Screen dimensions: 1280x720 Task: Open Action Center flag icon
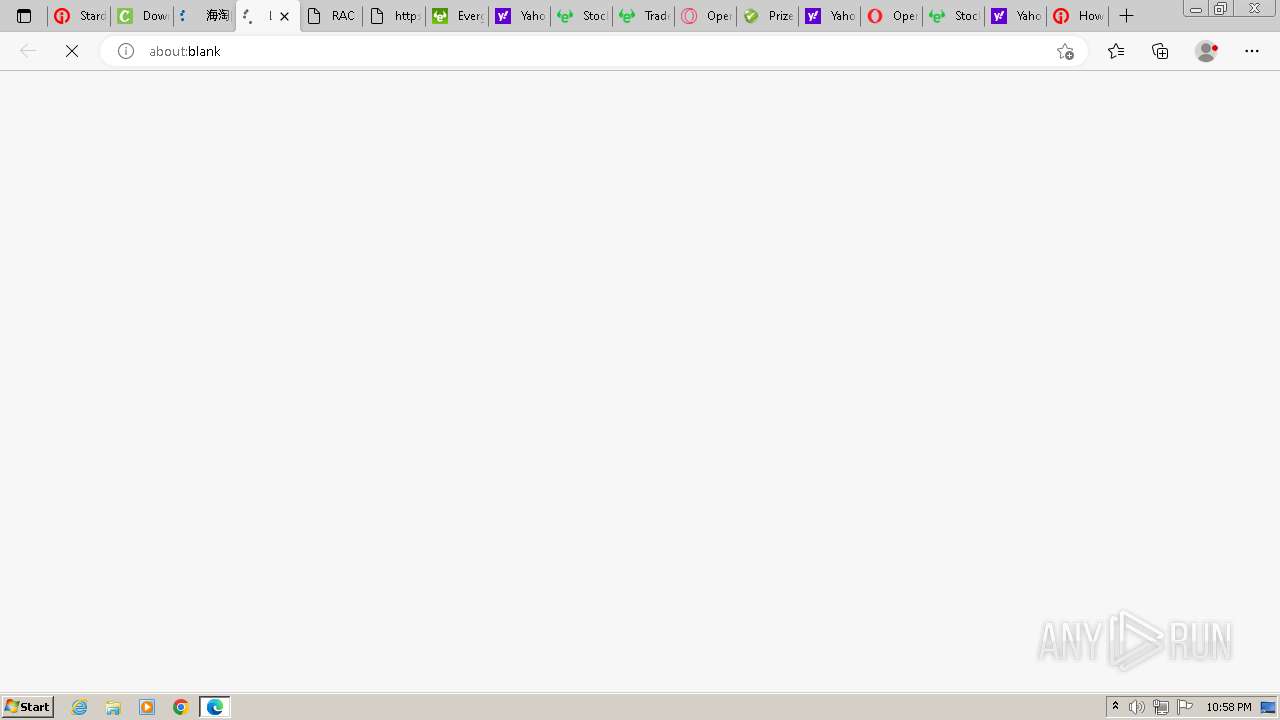(x=1185, y=707)
